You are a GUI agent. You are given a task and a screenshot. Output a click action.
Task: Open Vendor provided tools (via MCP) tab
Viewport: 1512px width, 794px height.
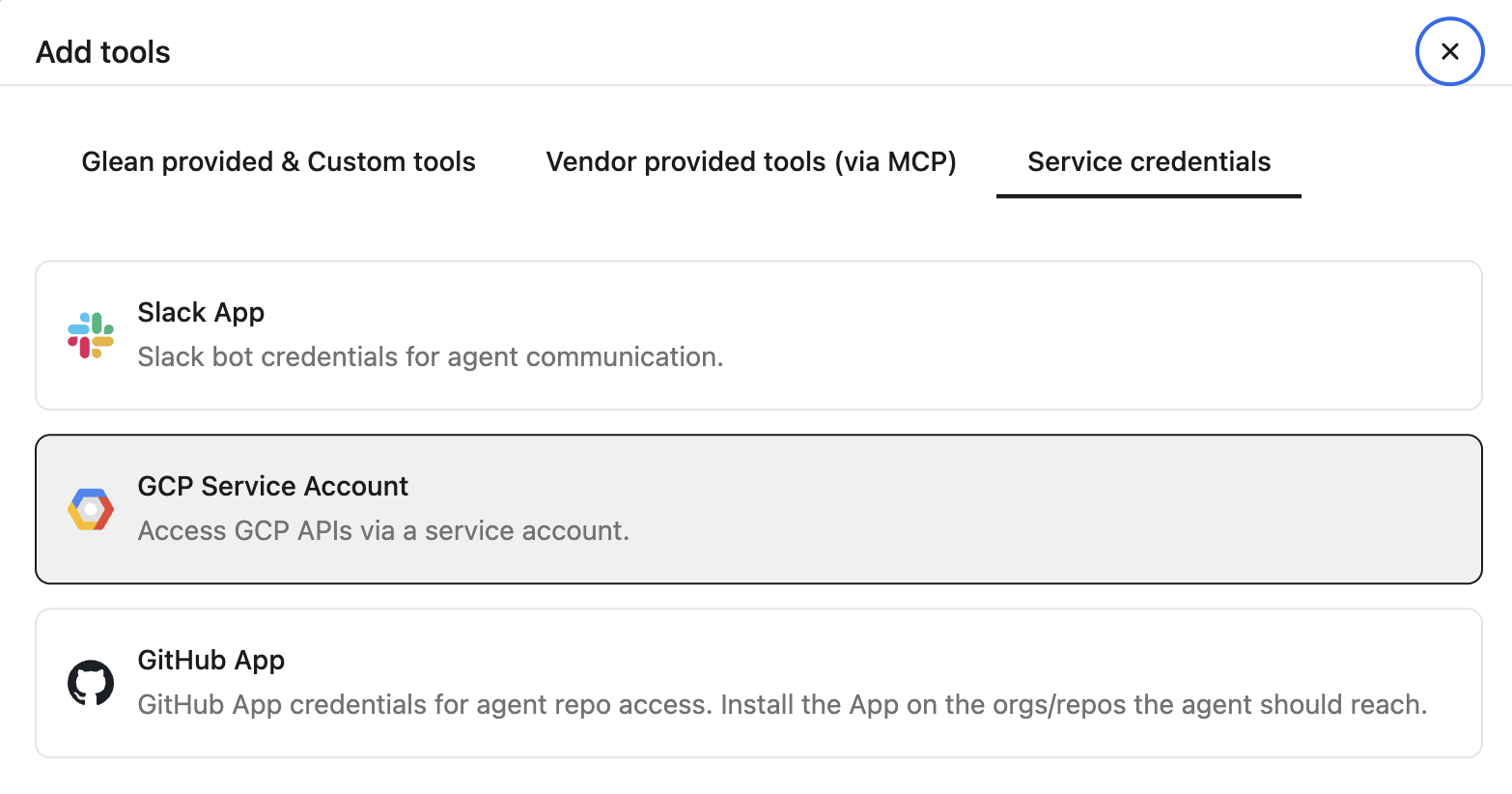[x=751, y=161]
